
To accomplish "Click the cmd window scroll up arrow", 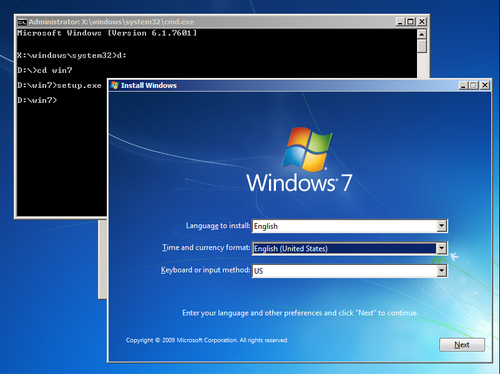I will pyautogui.click(x=422, y=34).
